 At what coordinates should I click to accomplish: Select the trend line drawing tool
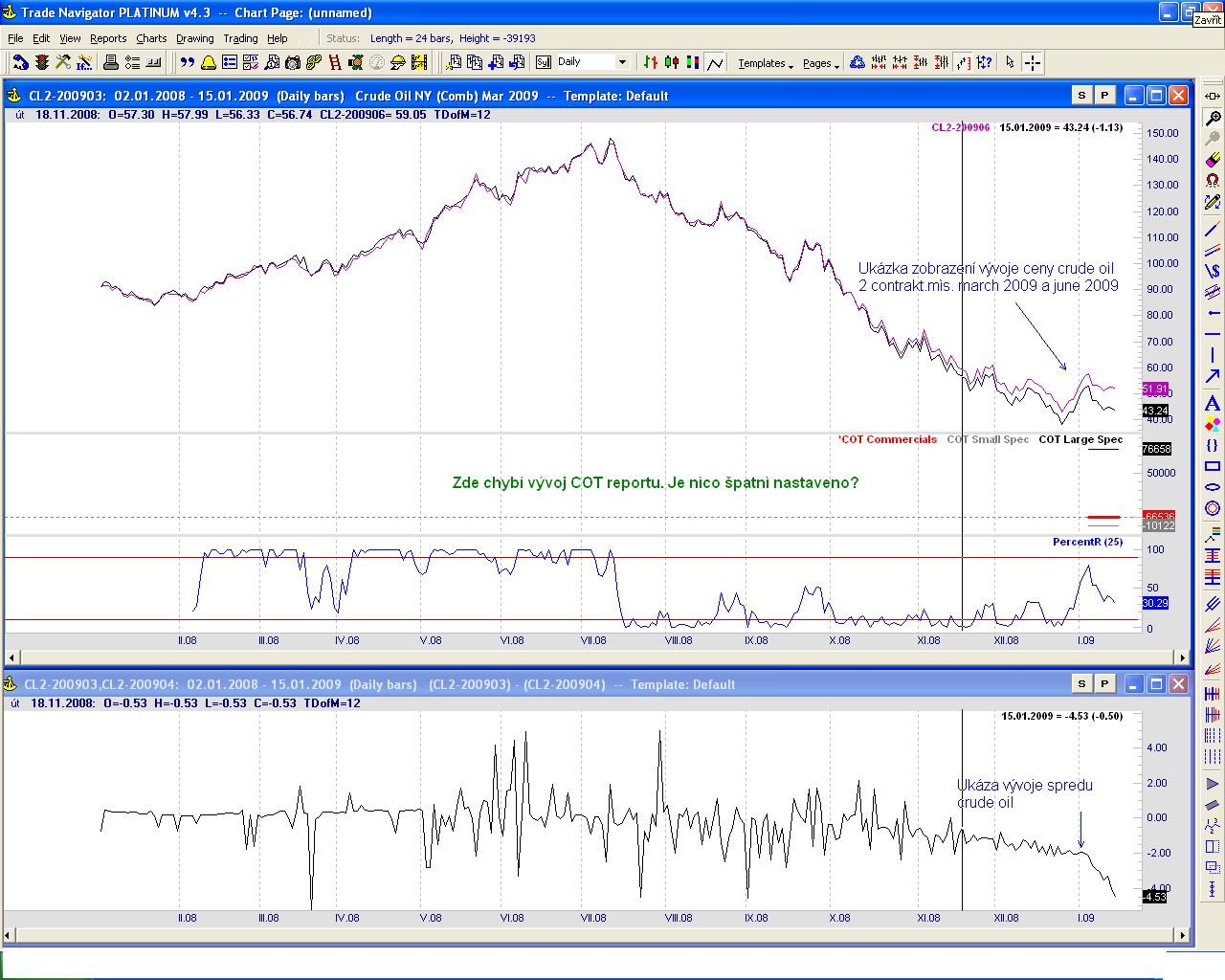click(1213, 229)
